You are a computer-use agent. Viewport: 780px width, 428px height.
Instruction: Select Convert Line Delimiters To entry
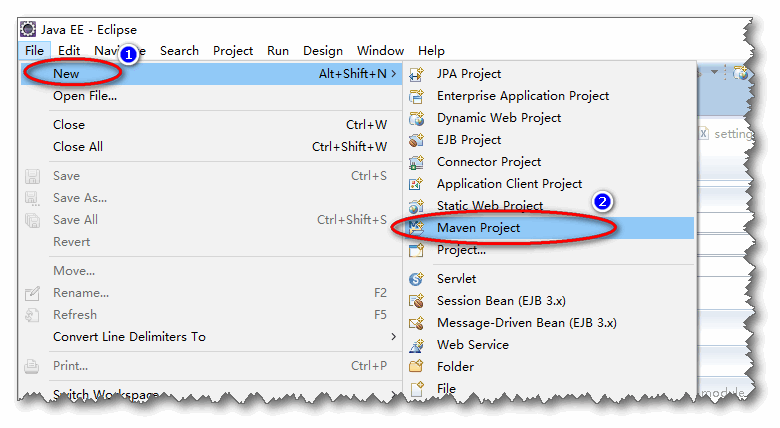[x=211, y=337]
